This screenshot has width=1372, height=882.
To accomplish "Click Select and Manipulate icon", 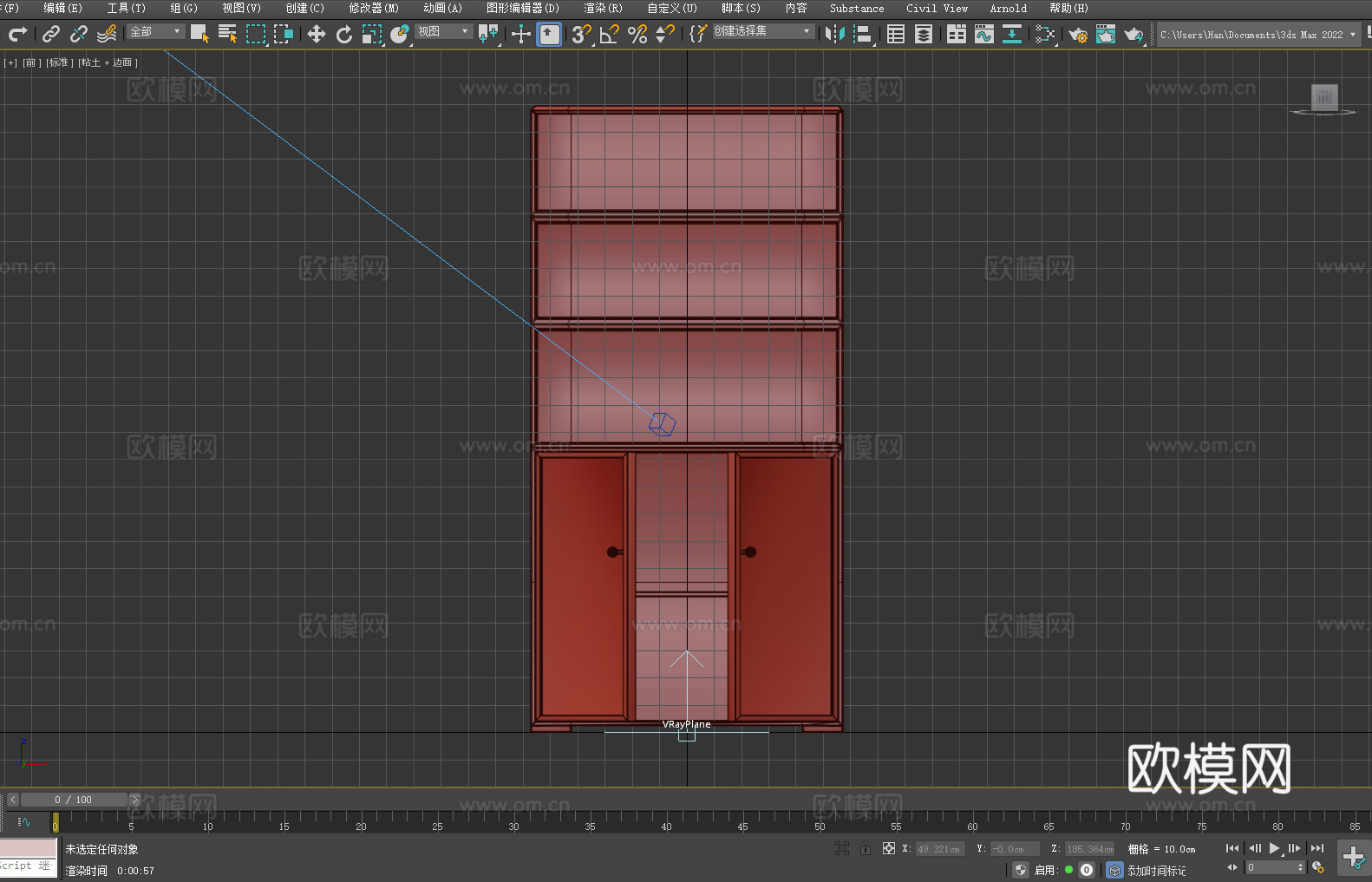I will pyautogui.click(x=521, y=34).
